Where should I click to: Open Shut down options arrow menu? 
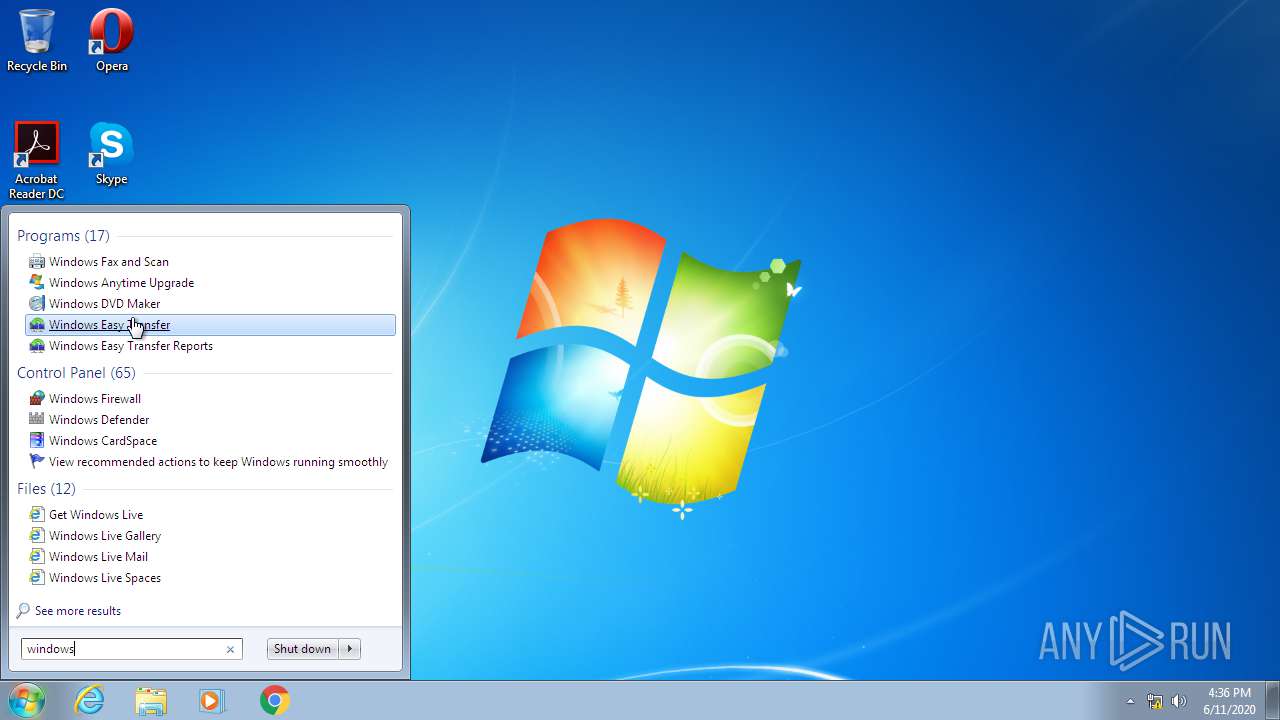(x=350, y=649)
